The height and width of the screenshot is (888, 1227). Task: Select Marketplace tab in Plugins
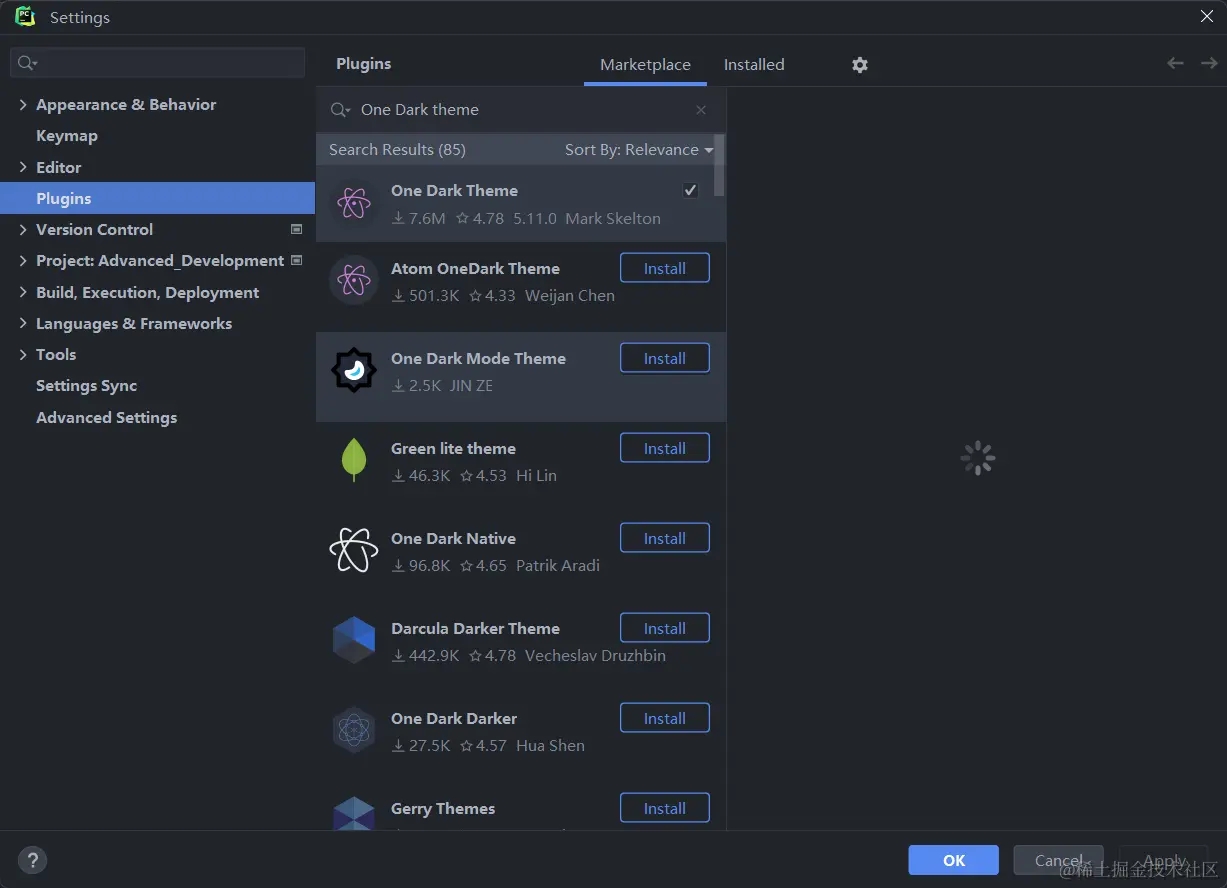coord(645,64)
